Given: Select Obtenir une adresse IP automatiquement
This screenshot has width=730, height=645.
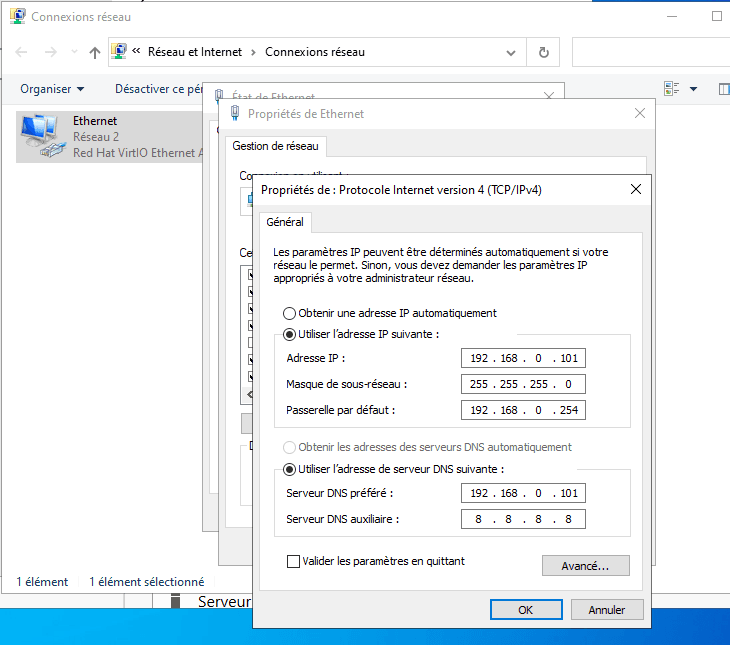Looking at the screenshot, I should 290,313.
